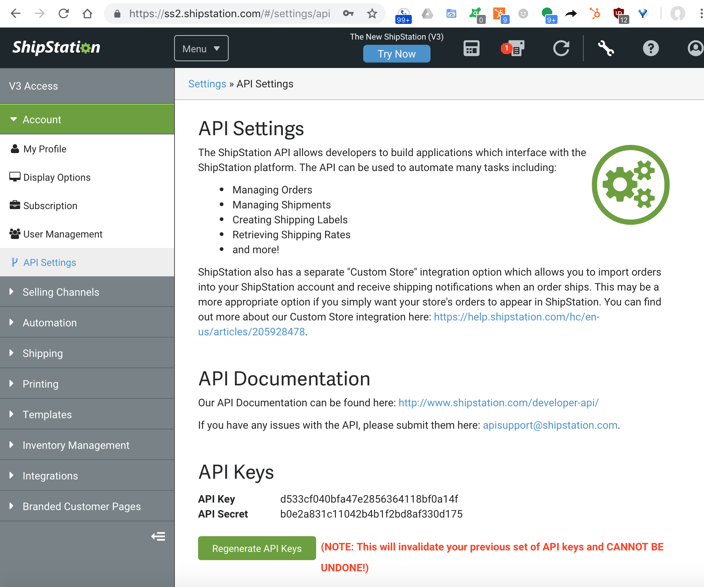Click Regenerate API Keys button

(x=257, y=548)
